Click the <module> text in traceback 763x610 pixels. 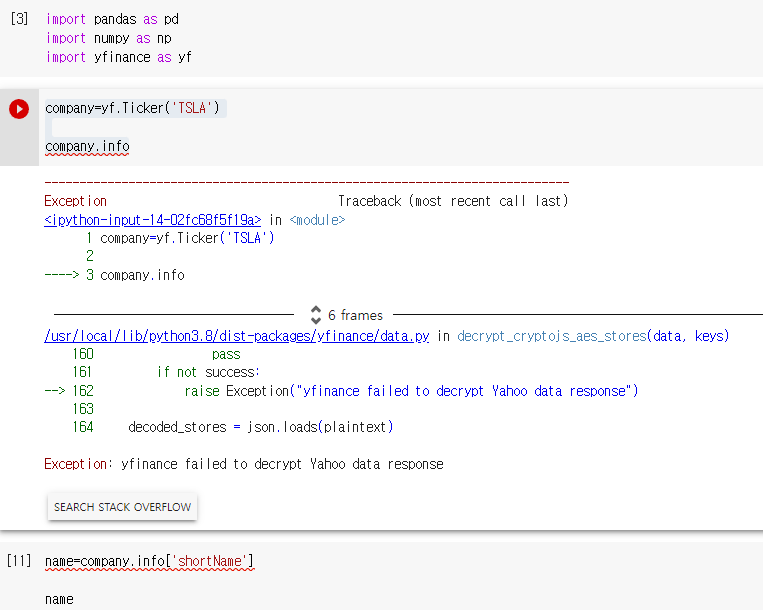coord(317,220)
